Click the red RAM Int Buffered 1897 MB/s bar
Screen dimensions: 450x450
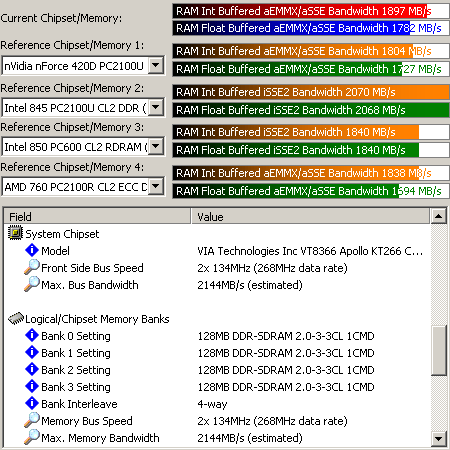tap(311, 11)
